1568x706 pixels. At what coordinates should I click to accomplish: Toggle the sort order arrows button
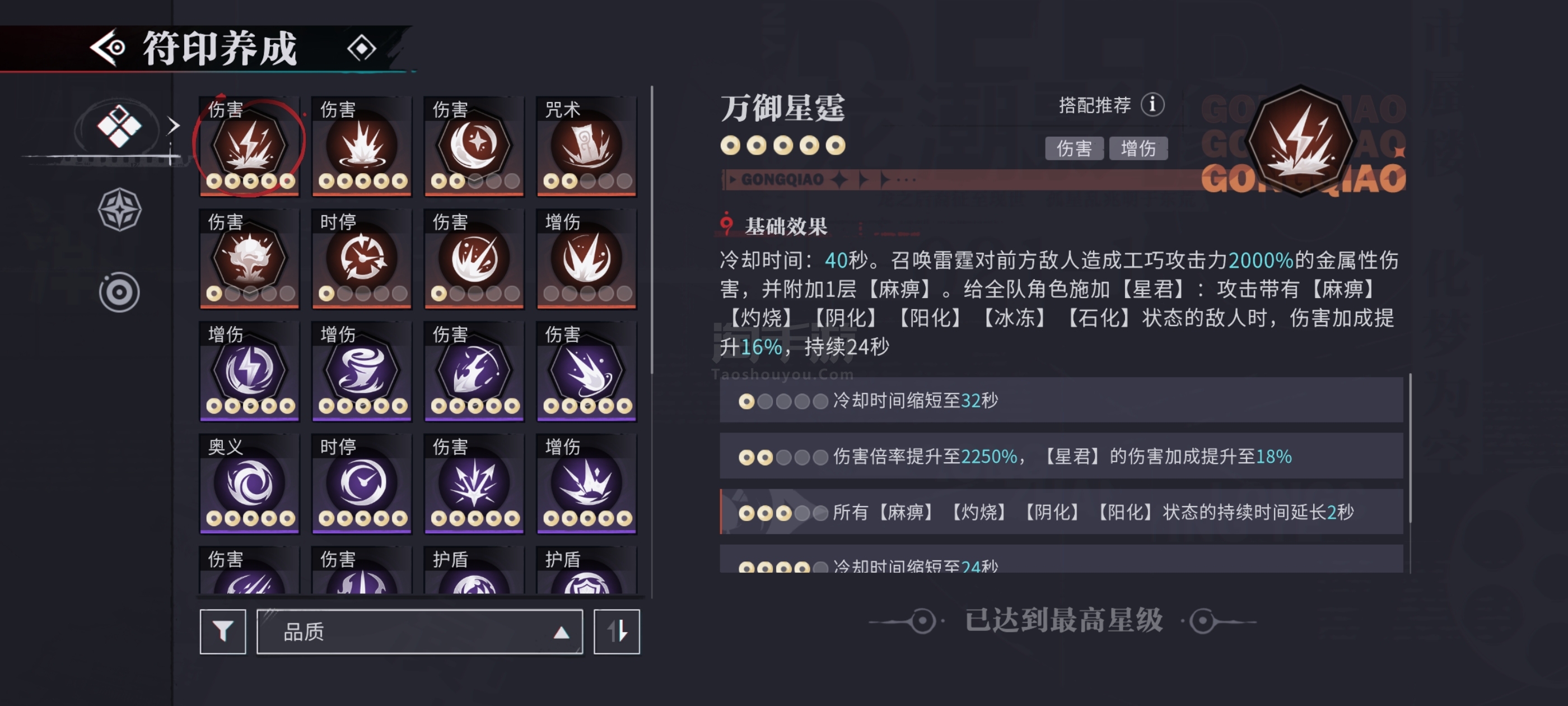coord(617,631)
